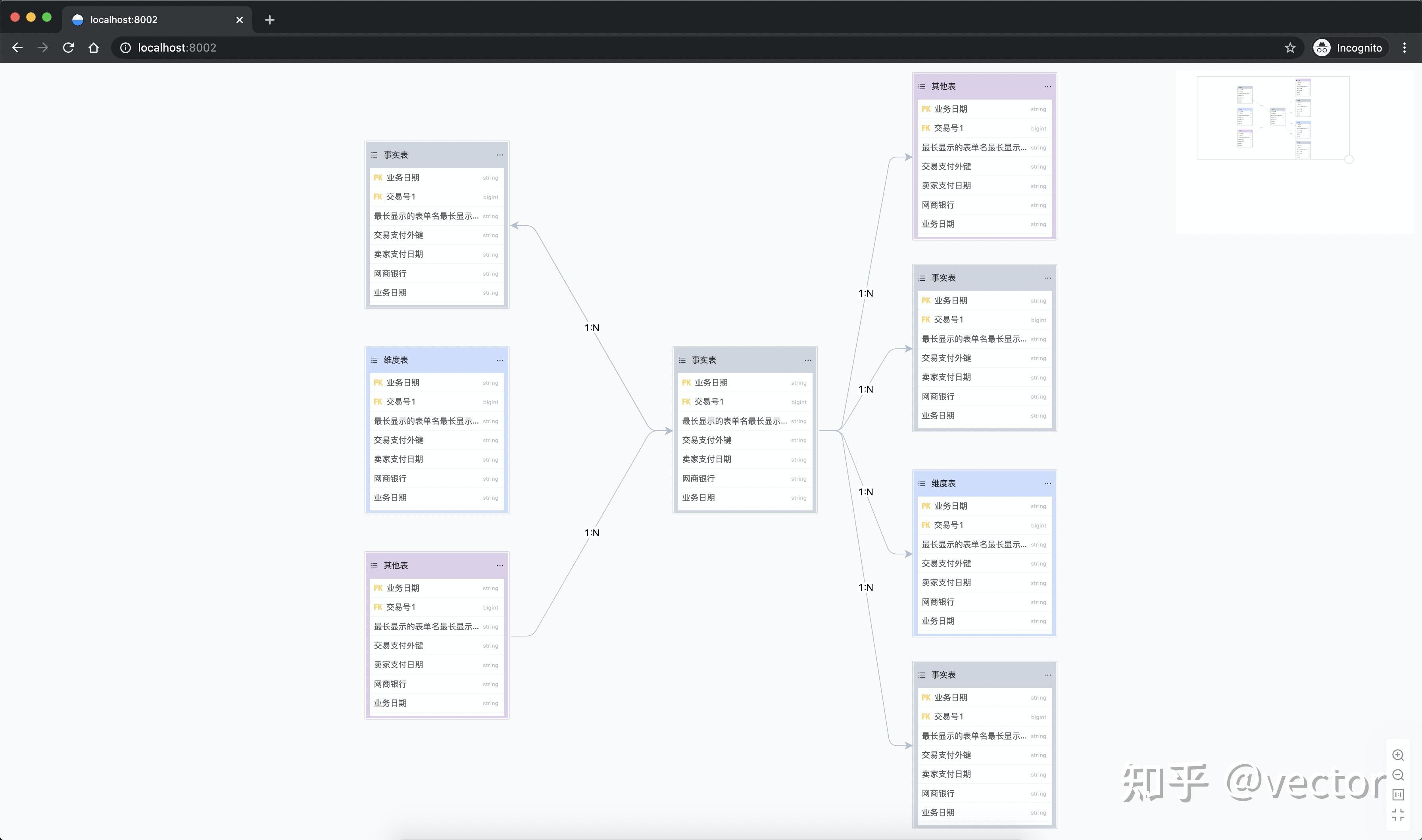This screenshot has width=1422, height=840.
Task: Reload the localhost page
Action: point(69,48)
